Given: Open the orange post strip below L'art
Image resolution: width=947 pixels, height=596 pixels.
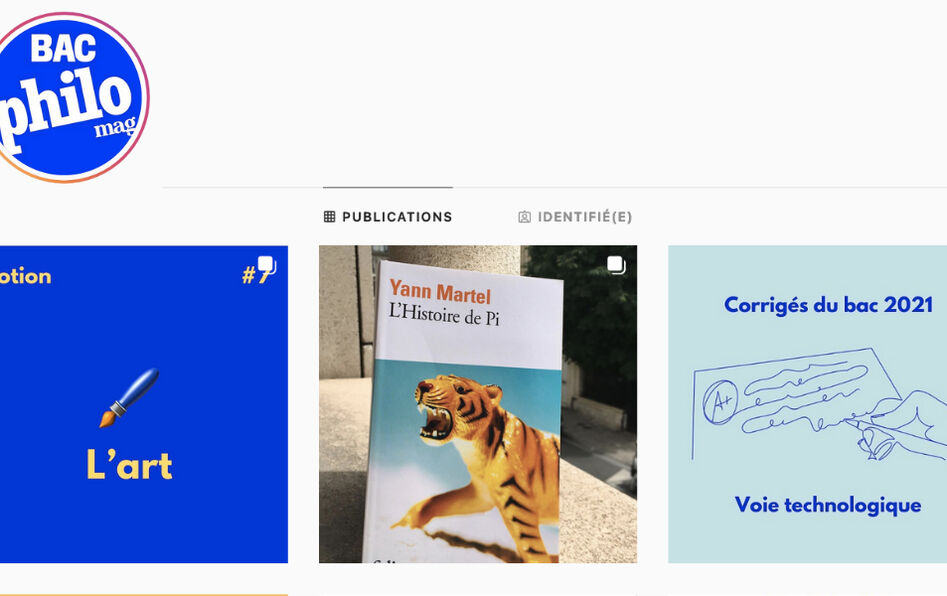Looking at the screenshot, I should pos(144,594).
